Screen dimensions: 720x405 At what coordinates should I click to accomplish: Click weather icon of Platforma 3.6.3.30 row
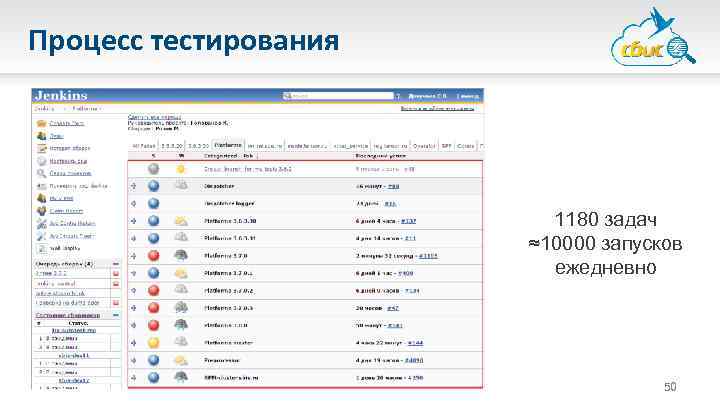(181, 221)
